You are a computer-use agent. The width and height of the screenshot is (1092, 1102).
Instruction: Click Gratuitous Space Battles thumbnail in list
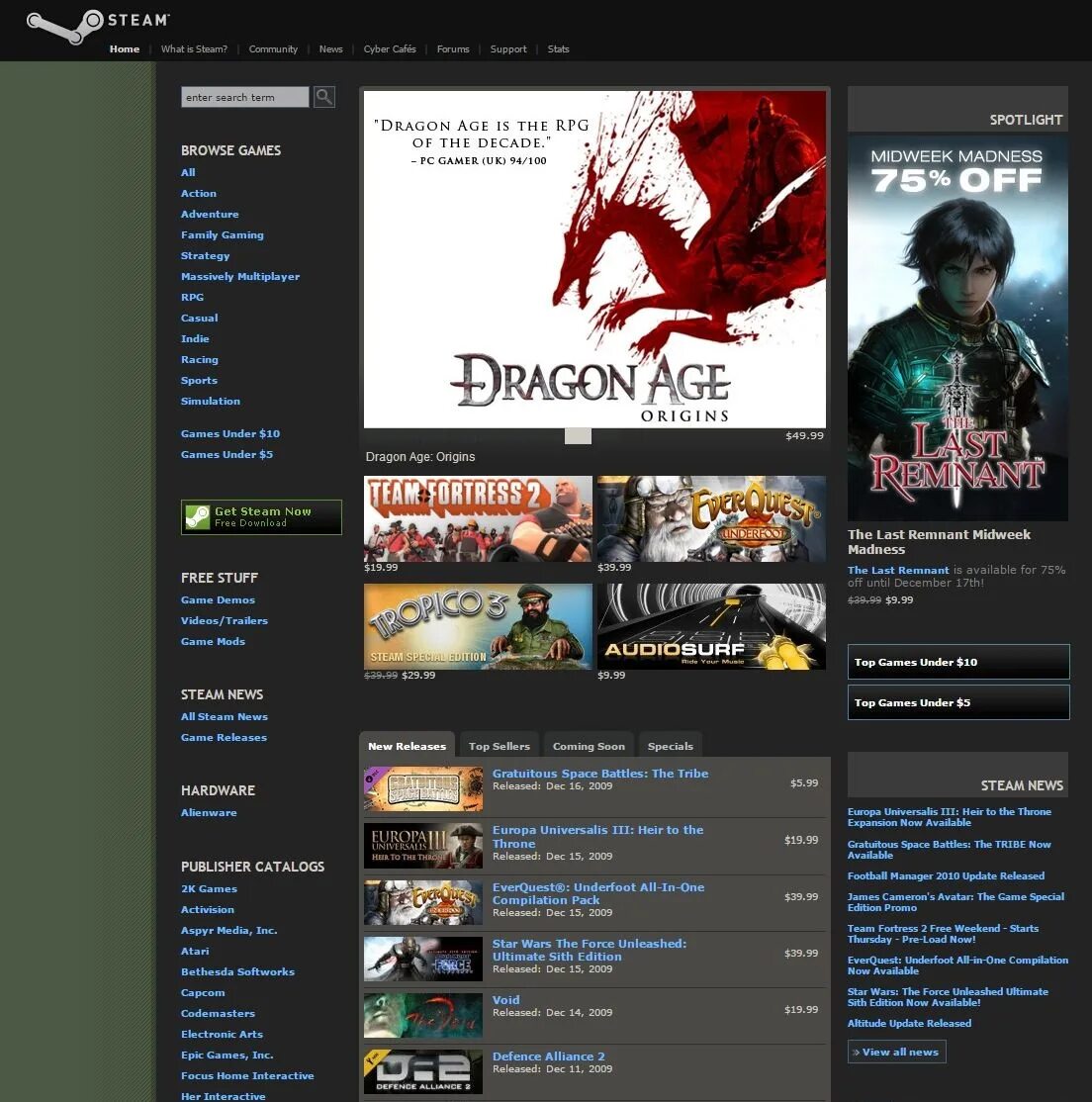point(423,788)
